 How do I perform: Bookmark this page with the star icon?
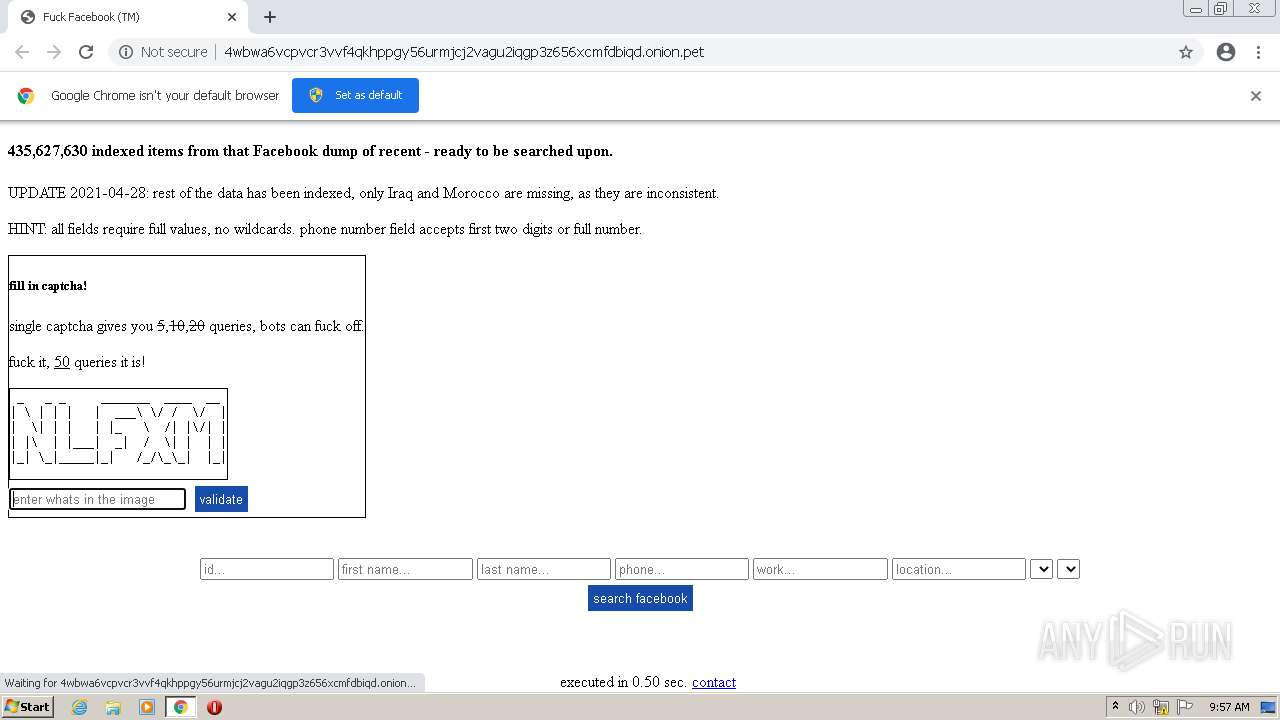[x=1186, y=52]
